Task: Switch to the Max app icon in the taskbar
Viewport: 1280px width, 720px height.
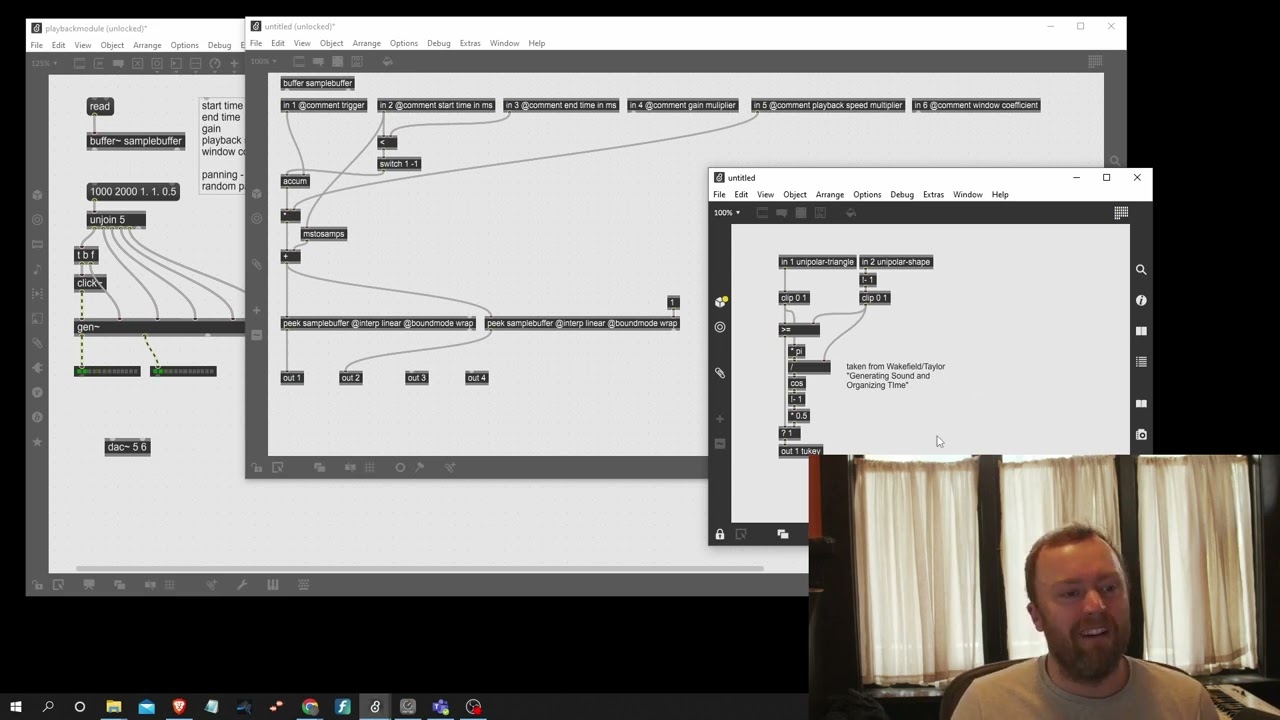Action: point(375,707)
